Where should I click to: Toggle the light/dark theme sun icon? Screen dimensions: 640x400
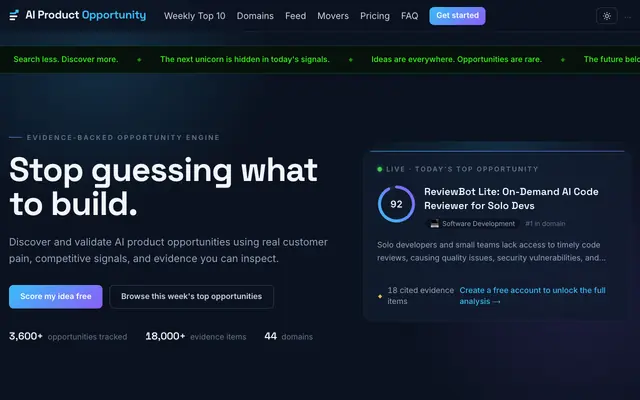coord(607,16)
